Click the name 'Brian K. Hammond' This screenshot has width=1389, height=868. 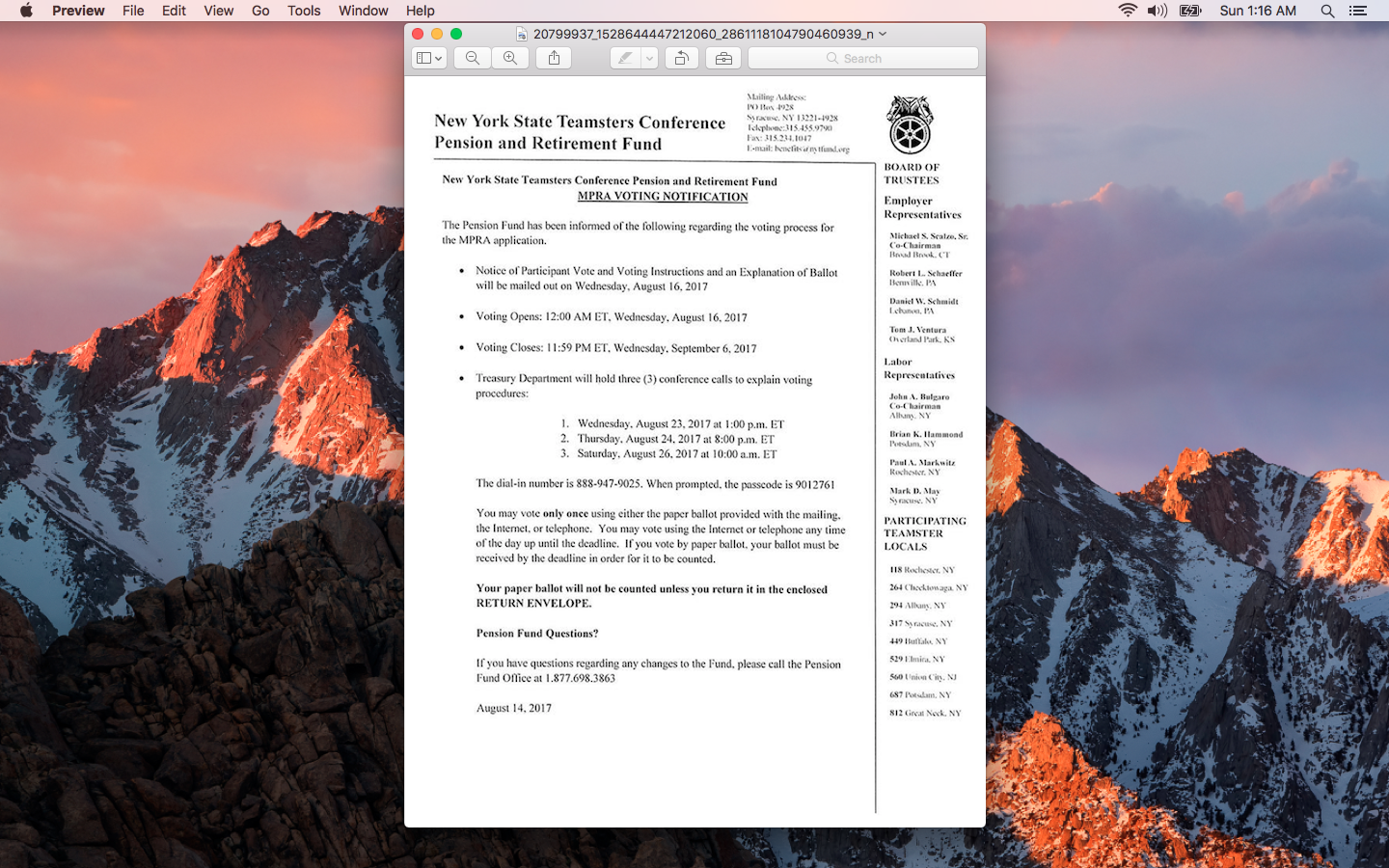[x=926, y=434]
